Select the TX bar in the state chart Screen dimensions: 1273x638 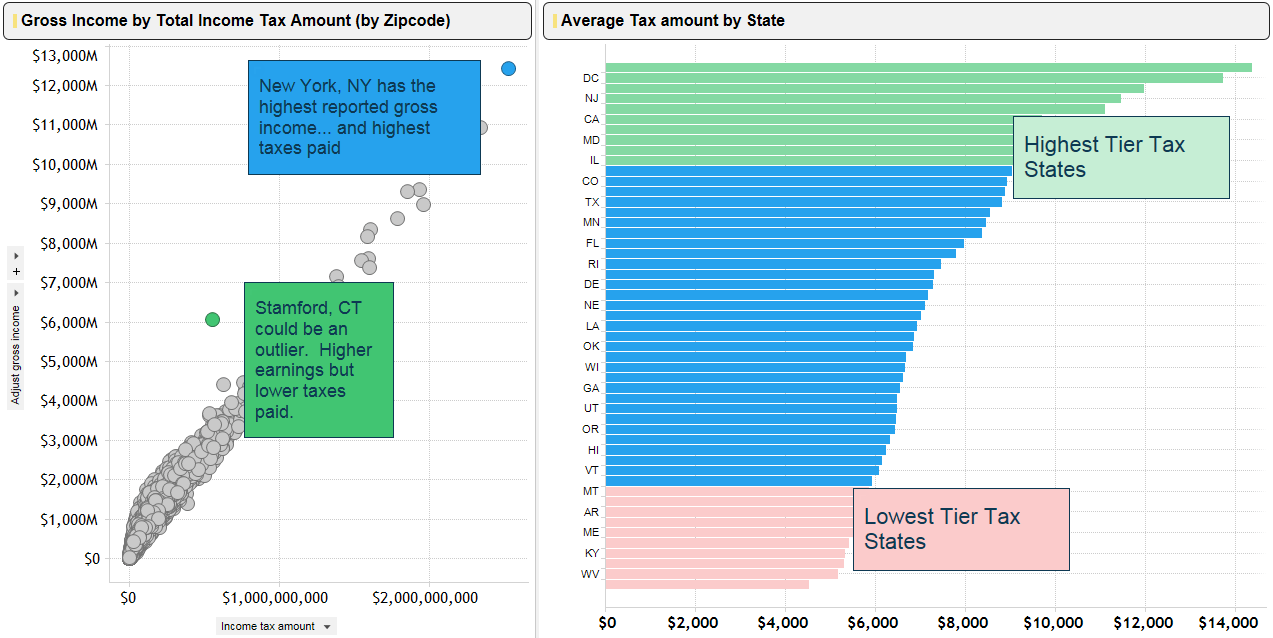pos(803,202)
